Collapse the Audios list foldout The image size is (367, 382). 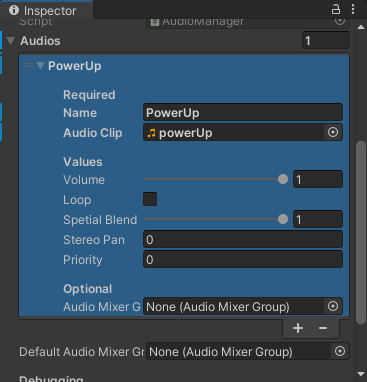11,41
